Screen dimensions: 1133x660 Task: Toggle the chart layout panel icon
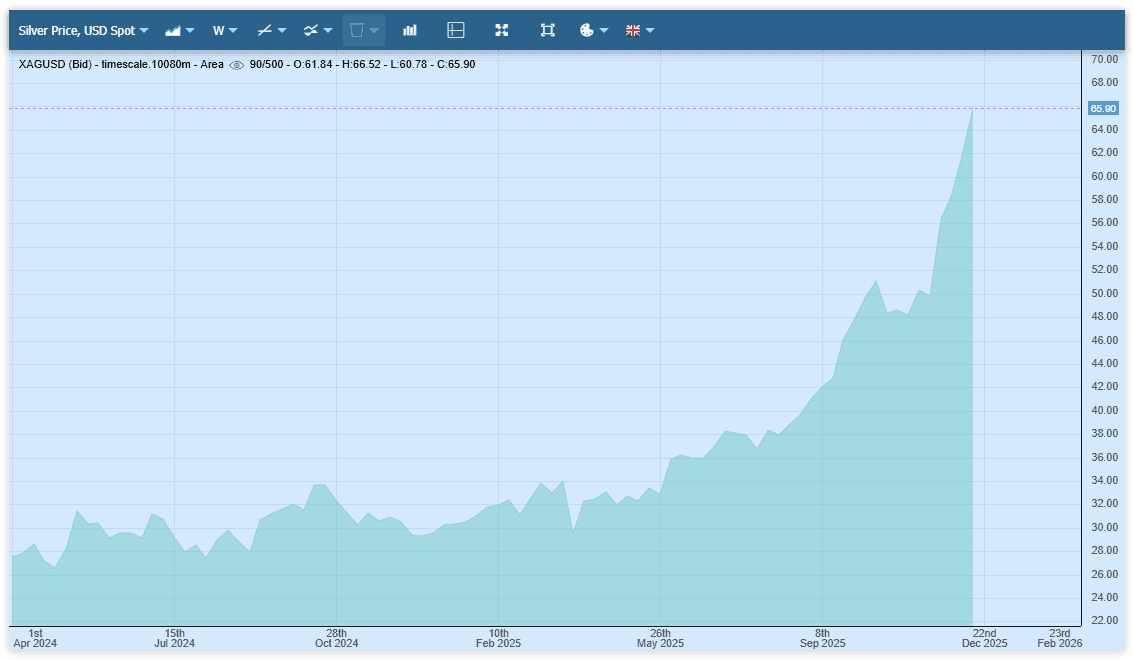tap(456, 31)
